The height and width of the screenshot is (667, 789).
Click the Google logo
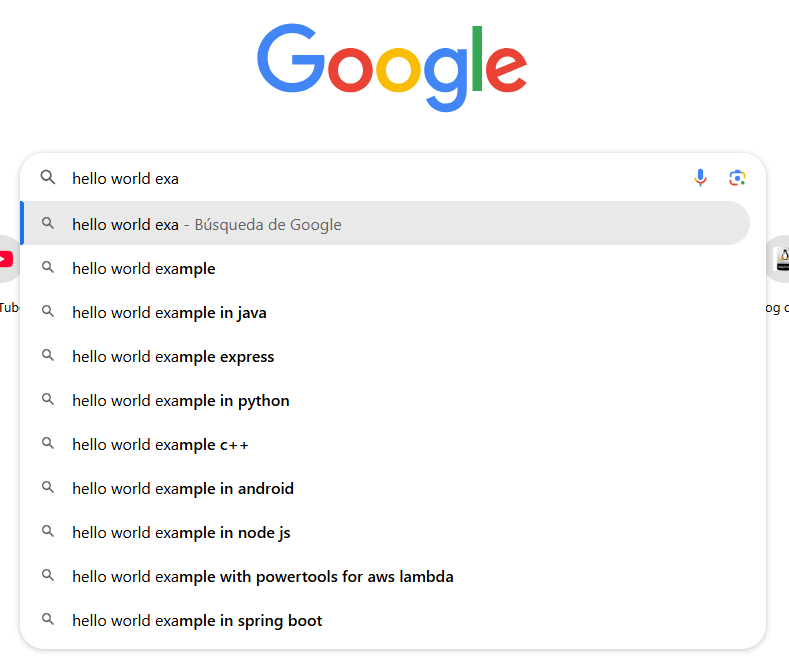click(392, 68)
